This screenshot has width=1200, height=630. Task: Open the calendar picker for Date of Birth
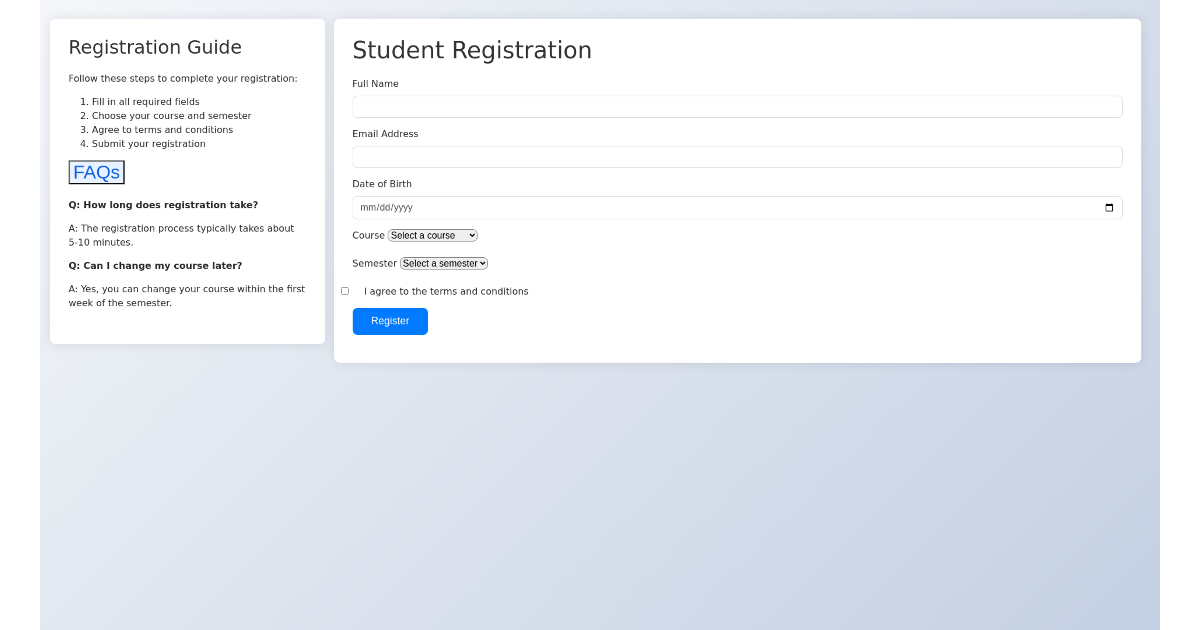click(1110, 207)
